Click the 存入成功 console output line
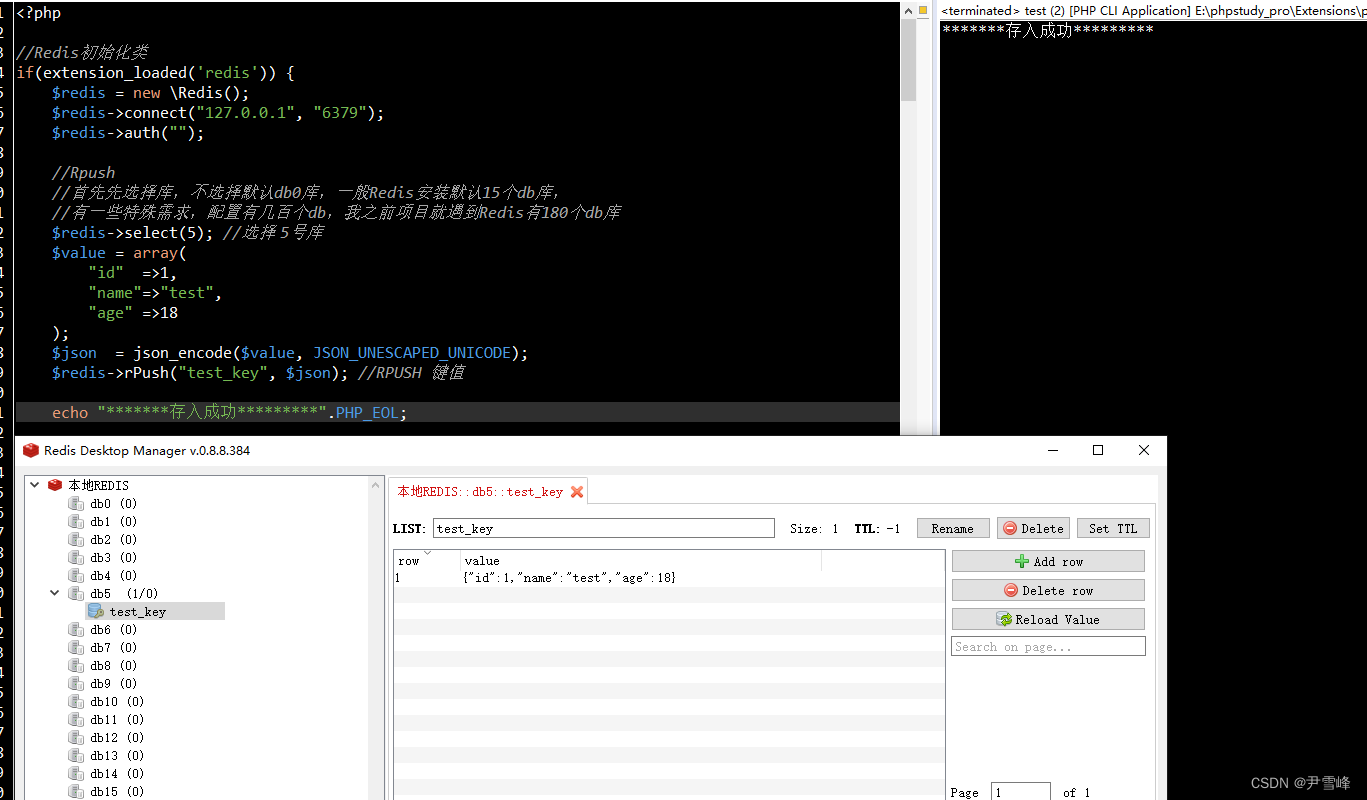The width and height of the screenshot is (1367, 800). (x=1047, y=30)
